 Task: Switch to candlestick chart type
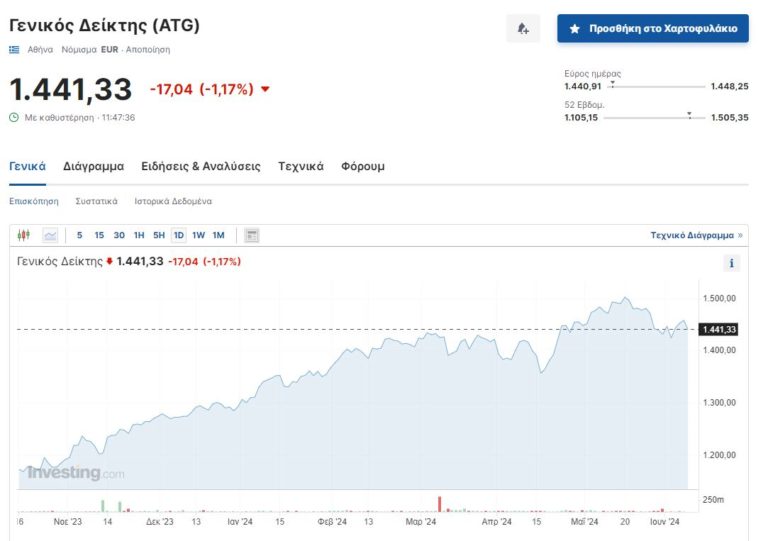click(24, 235)
